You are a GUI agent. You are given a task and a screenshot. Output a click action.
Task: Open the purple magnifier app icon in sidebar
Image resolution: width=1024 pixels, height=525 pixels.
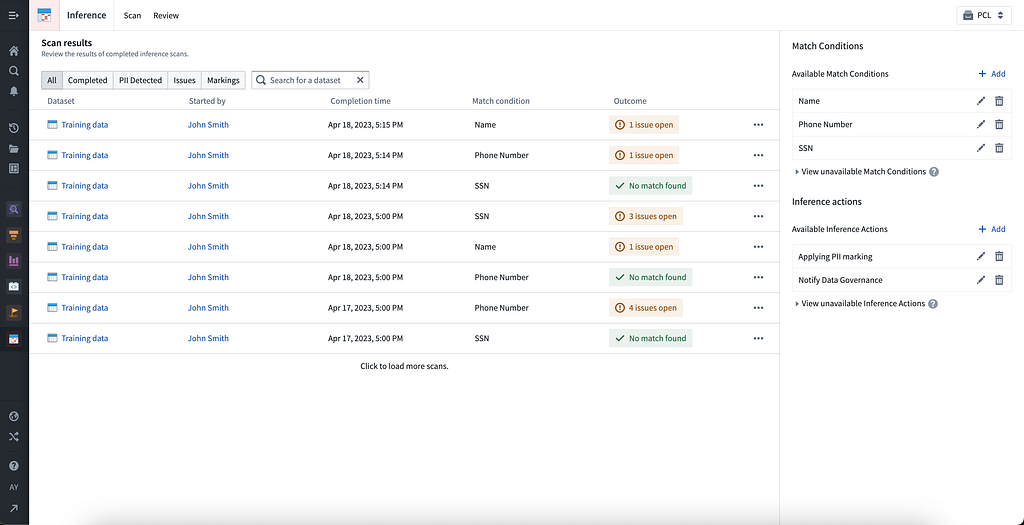pyautogui.click(x=14, y=210)
